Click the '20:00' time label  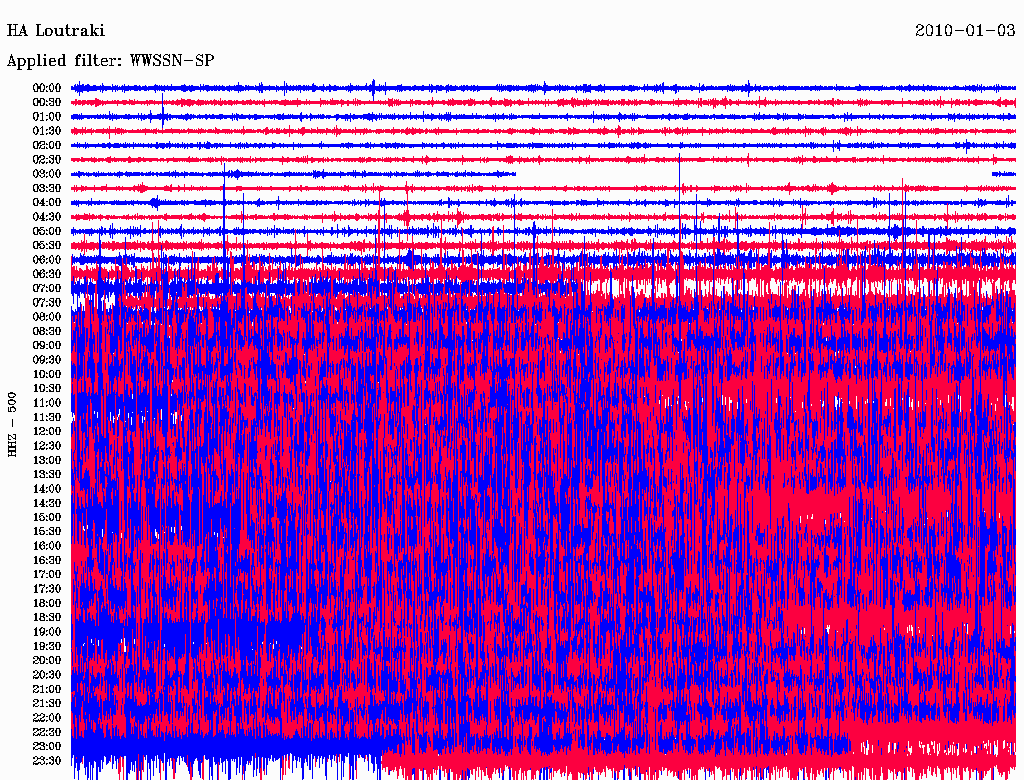click(47, 660)
